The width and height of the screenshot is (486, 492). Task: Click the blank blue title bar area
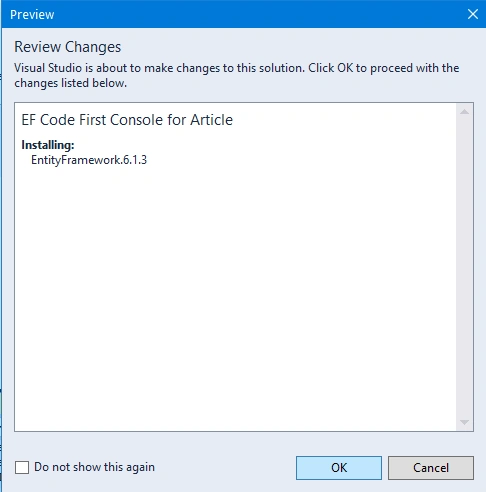(x=260, y=14)
